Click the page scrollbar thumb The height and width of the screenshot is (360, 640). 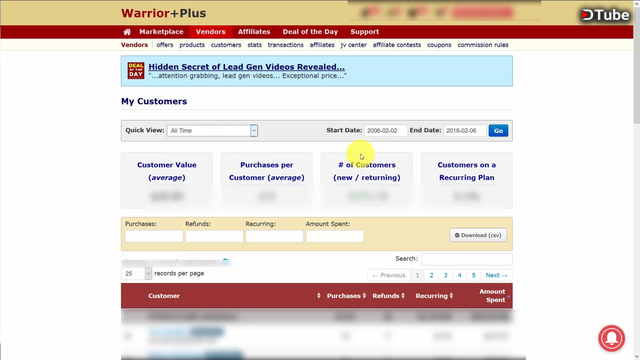(x=636, y=65)
